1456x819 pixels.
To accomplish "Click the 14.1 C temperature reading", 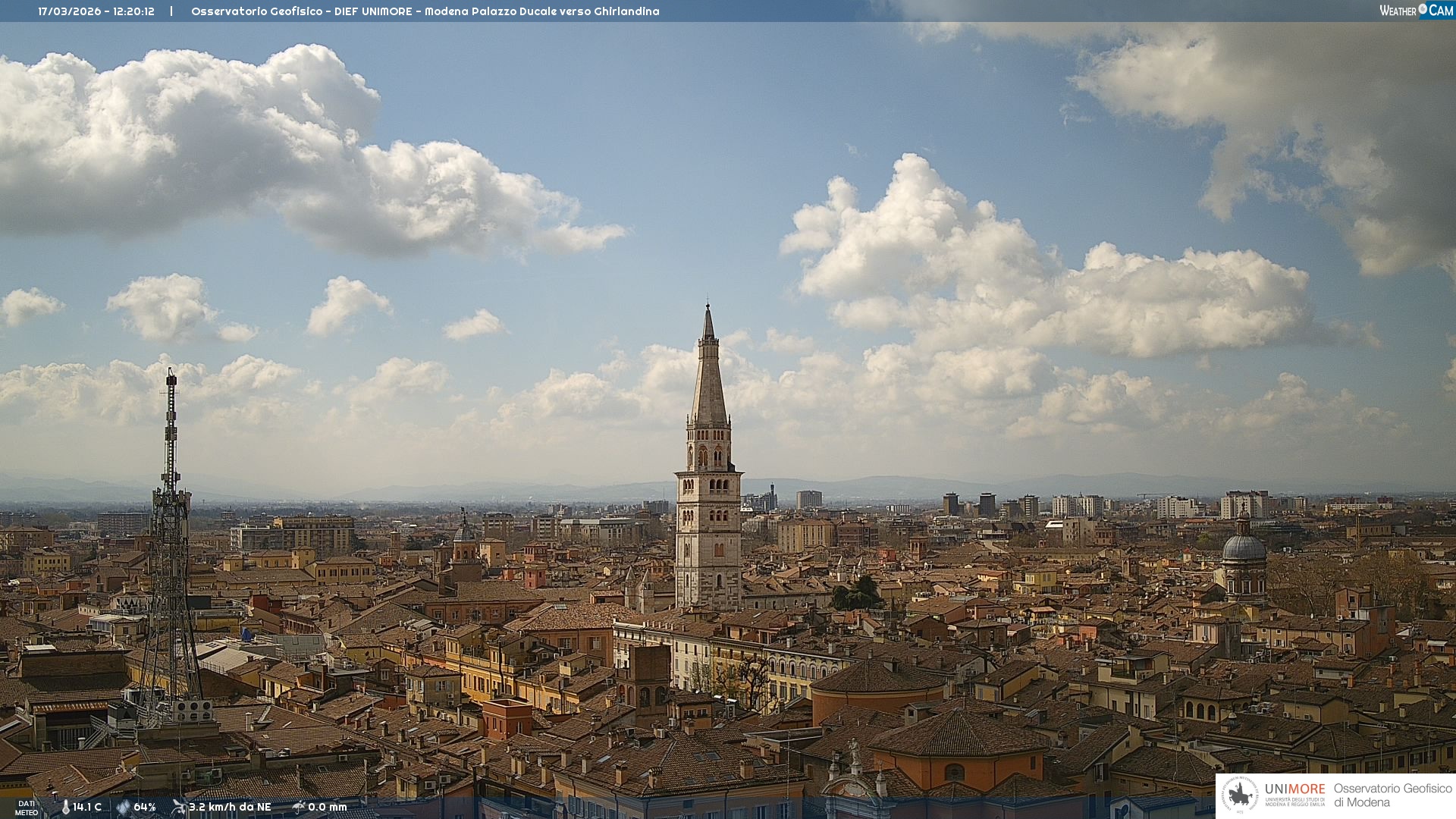I will [87, 807].
